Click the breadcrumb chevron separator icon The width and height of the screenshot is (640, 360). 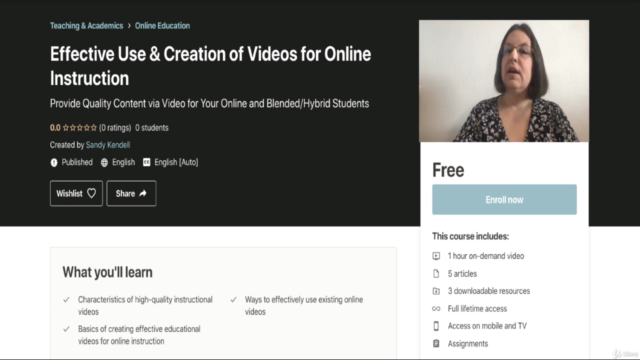tap(129, 26)
